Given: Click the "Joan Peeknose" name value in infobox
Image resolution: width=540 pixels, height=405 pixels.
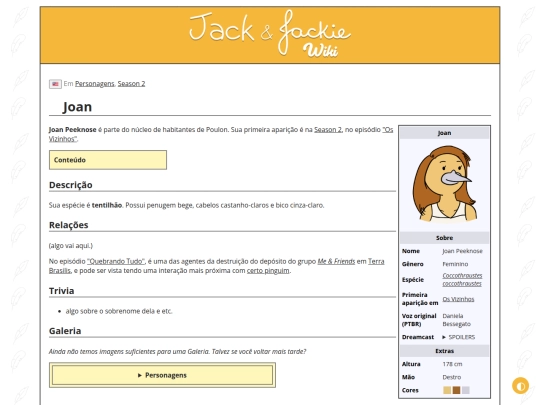Looking at the screenshot, I should click(x=462, y=251).
